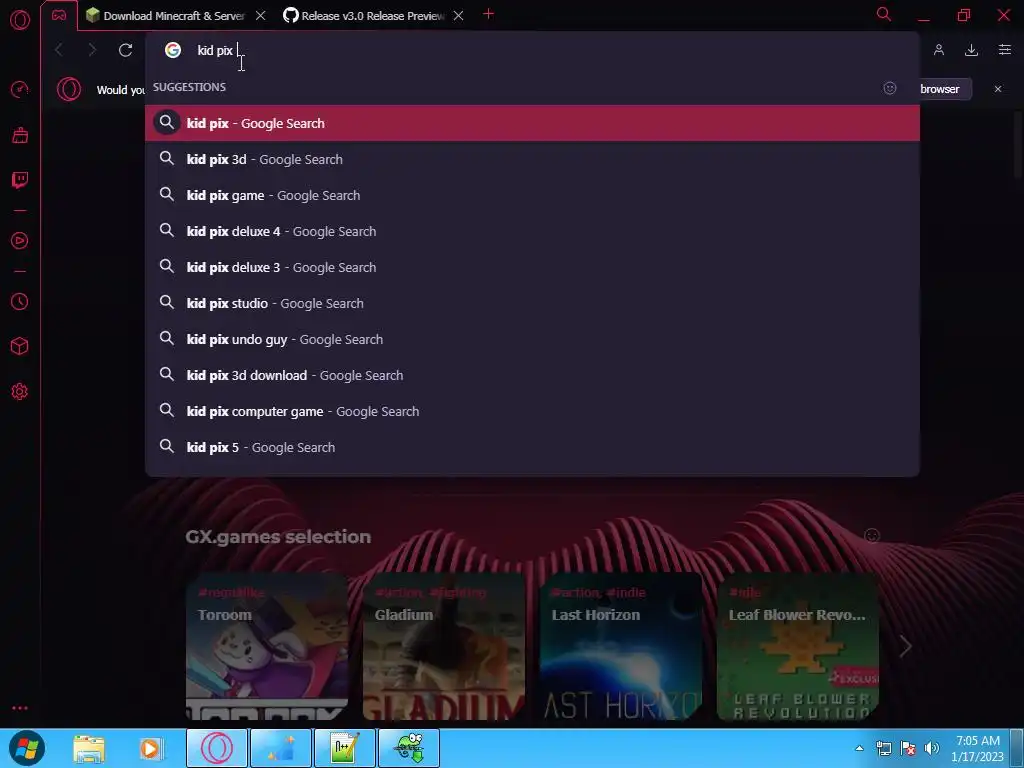Show next games with carousel arrow
Image resolution: width=1024 pixels, height=768 pixels.
point(905,647)
